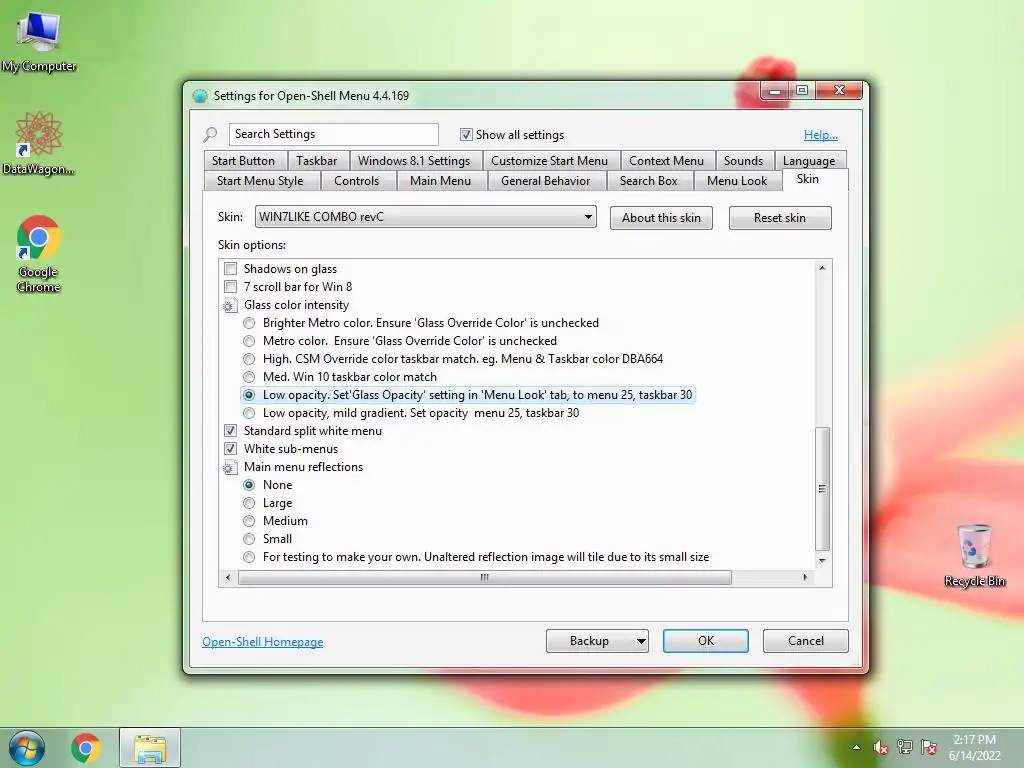
Task: Click the Cancel button
Action: [x=806, y=641]
